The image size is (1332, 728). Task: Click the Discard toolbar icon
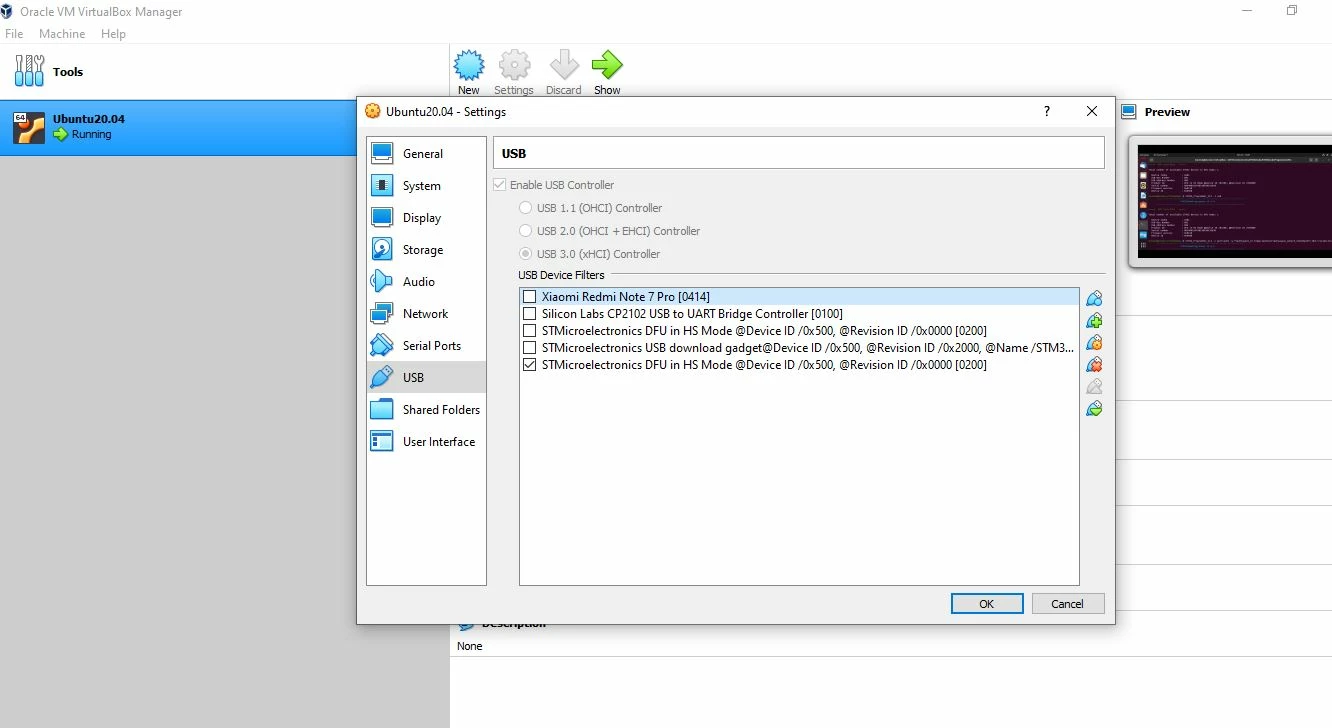pyautogui.click(x=564, y=66)
